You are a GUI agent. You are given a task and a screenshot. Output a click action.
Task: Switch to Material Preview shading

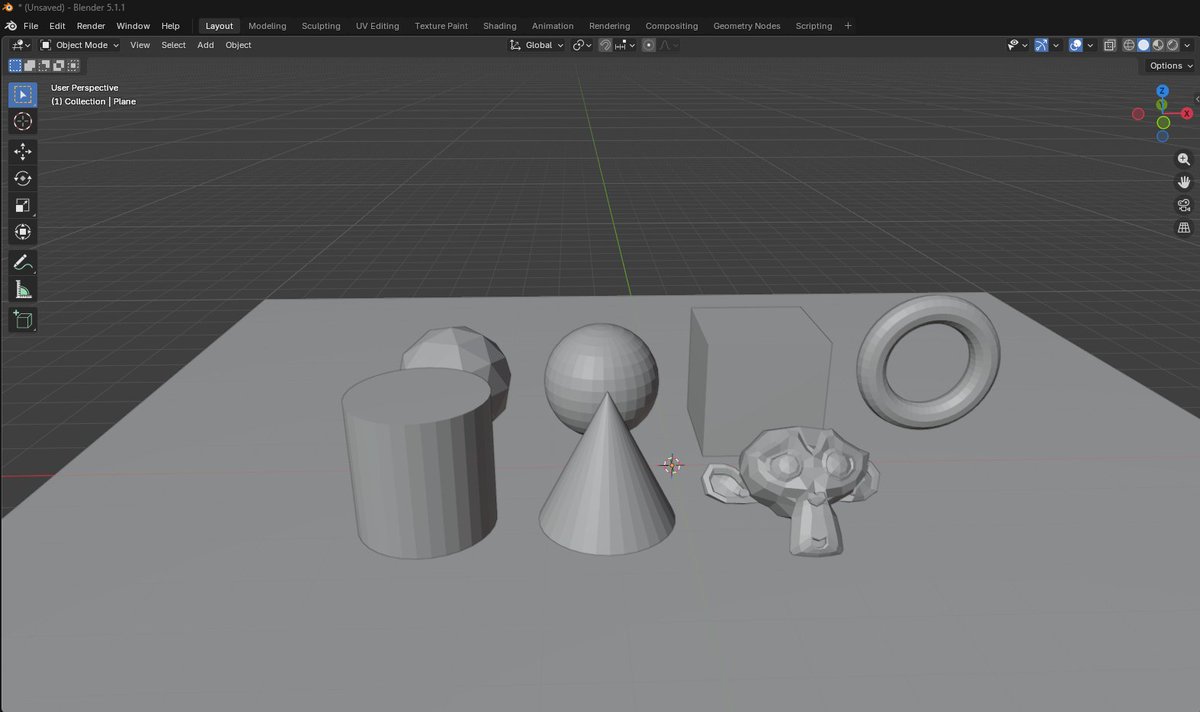1158,45
